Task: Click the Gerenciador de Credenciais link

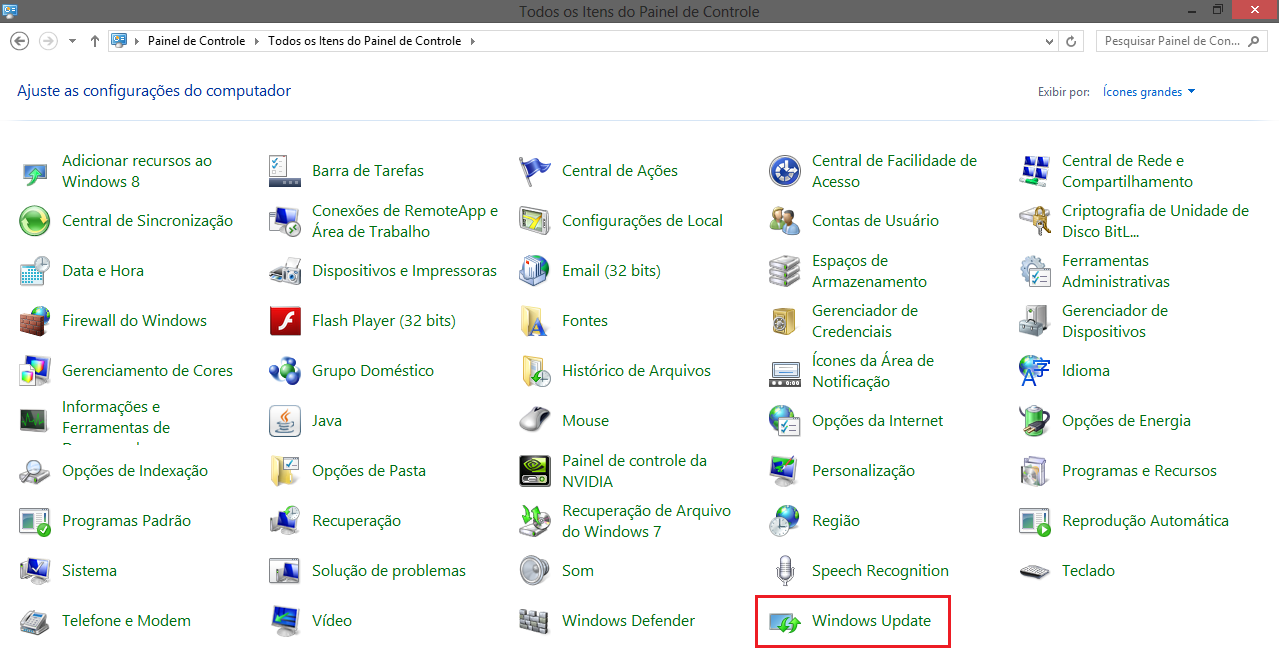Action: tap(865, 321)
